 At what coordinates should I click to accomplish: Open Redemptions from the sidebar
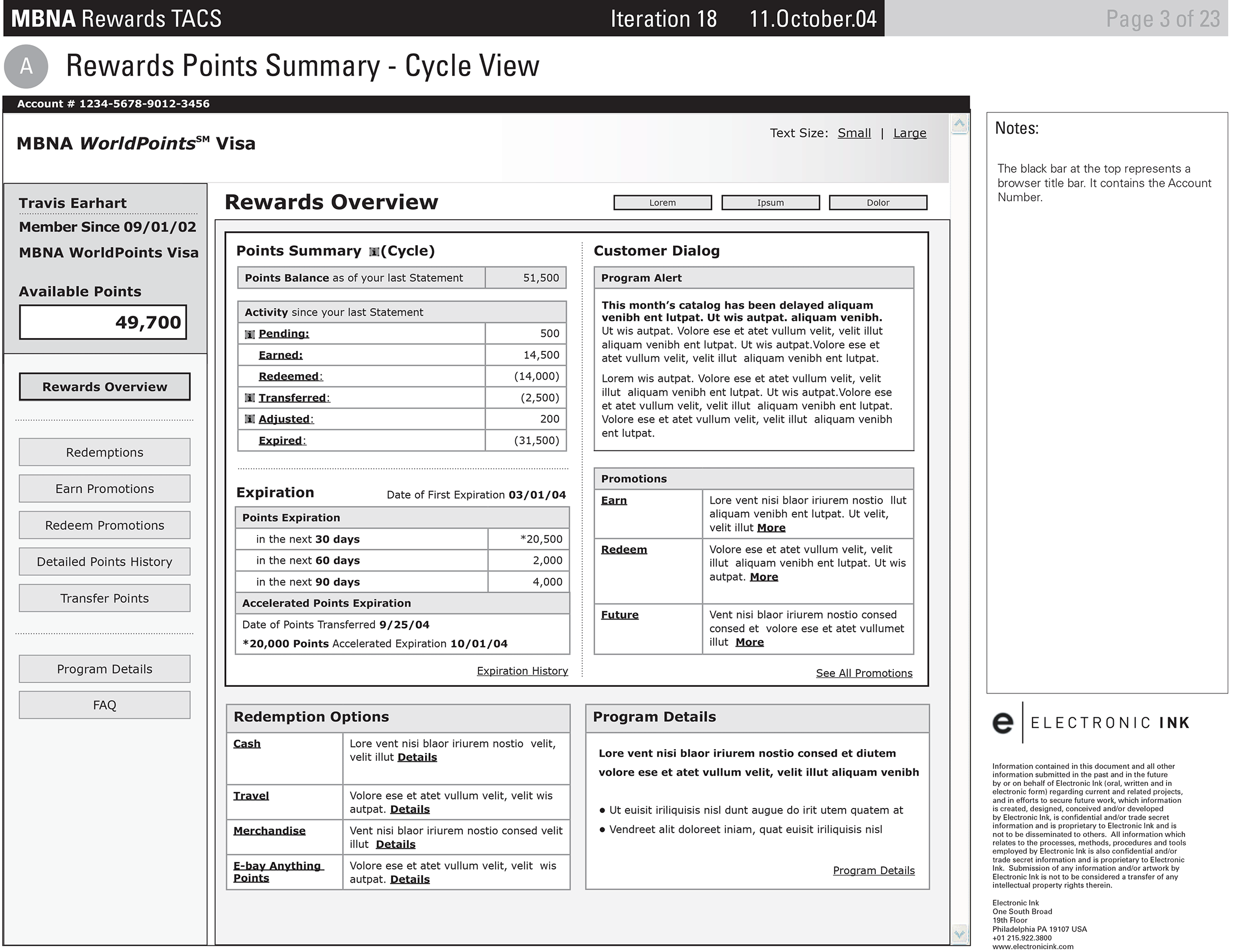tap(105, 452)
